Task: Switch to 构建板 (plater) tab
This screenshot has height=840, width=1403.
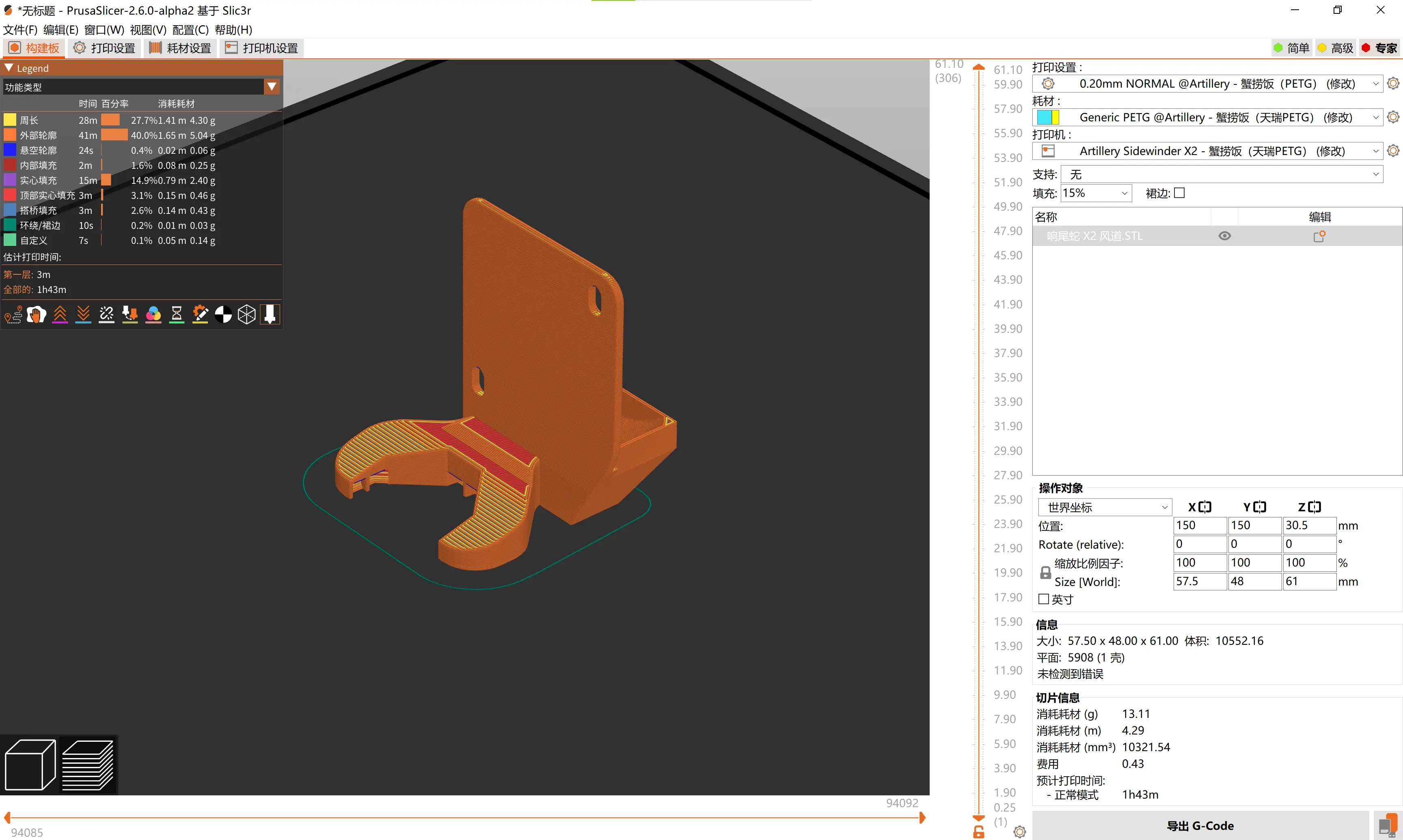Action: [x=34, y=48]
